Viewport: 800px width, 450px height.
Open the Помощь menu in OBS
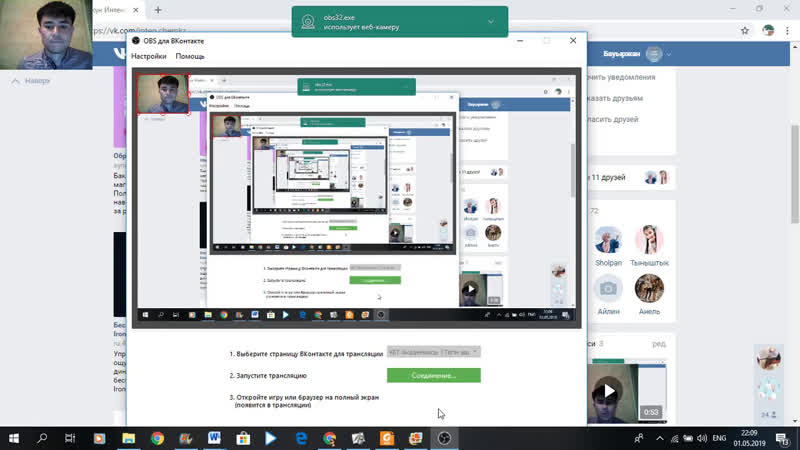tap(190, 56)
